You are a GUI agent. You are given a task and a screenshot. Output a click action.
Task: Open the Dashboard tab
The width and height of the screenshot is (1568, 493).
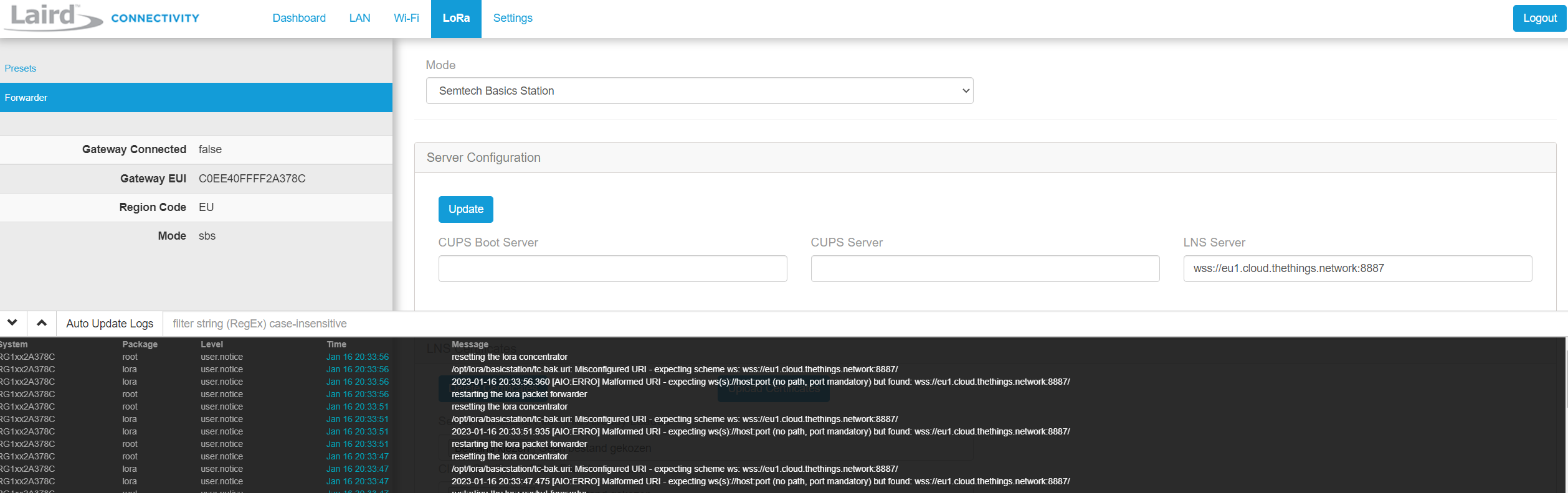[299, 18]
